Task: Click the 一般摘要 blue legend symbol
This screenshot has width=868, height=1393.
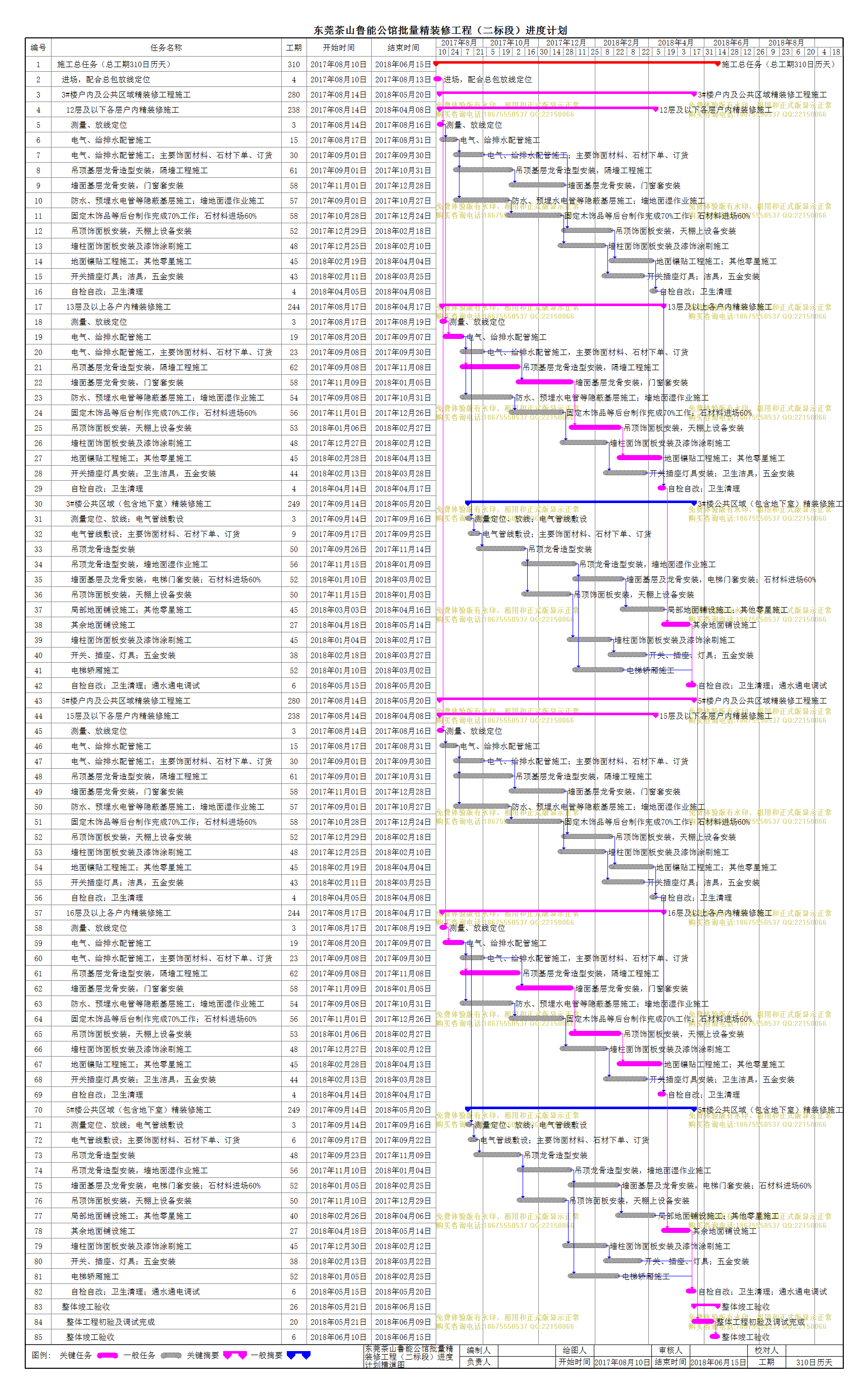Action: pos(298,1355)
